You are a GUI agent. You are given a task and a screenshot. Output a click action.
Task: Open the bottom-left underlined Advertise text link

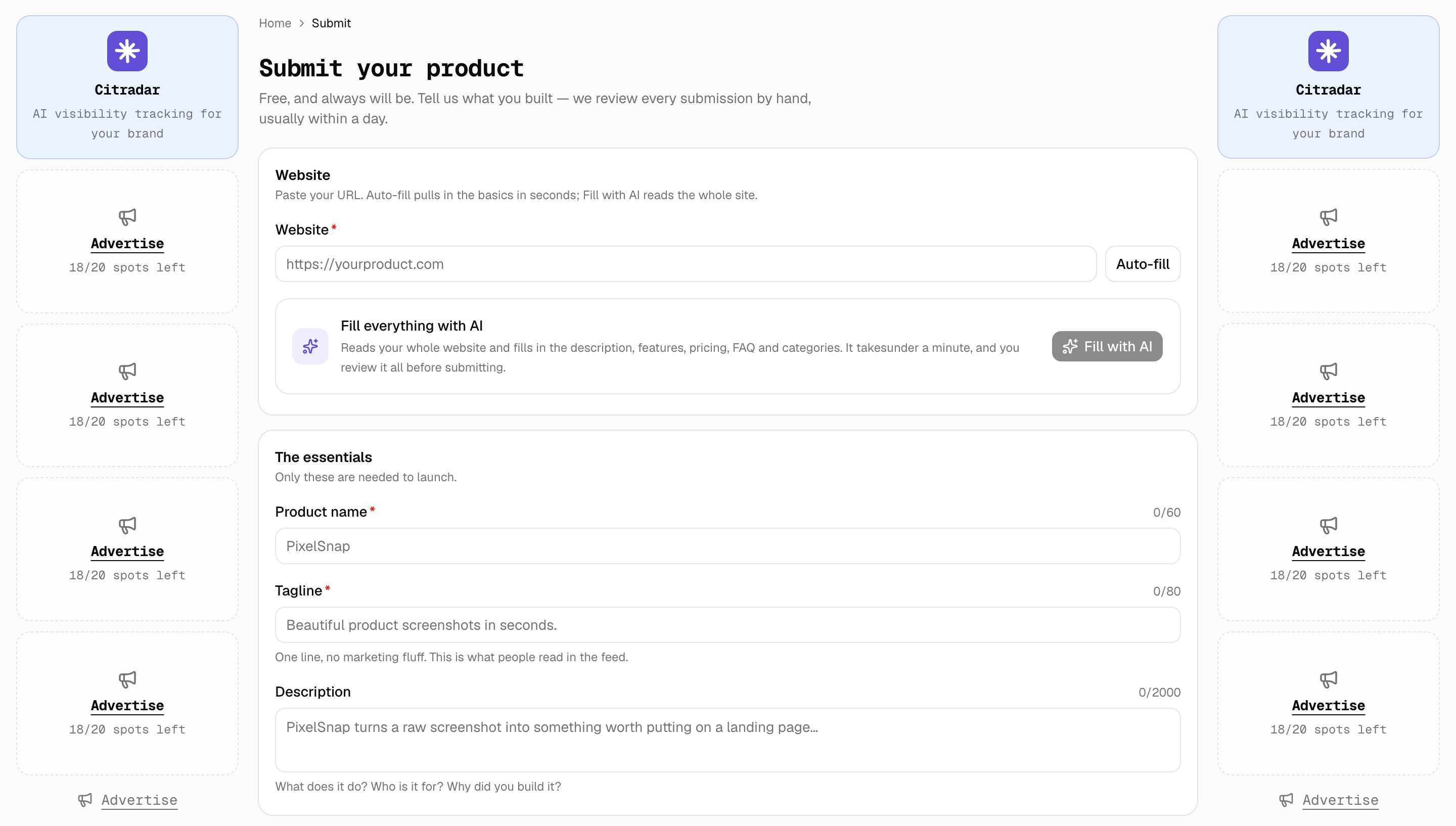[139, 800]
